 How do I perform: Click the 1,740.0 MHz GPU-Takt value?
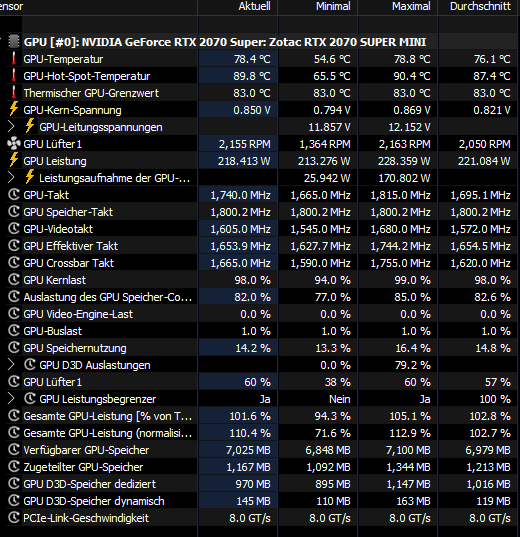coord(240,195)
